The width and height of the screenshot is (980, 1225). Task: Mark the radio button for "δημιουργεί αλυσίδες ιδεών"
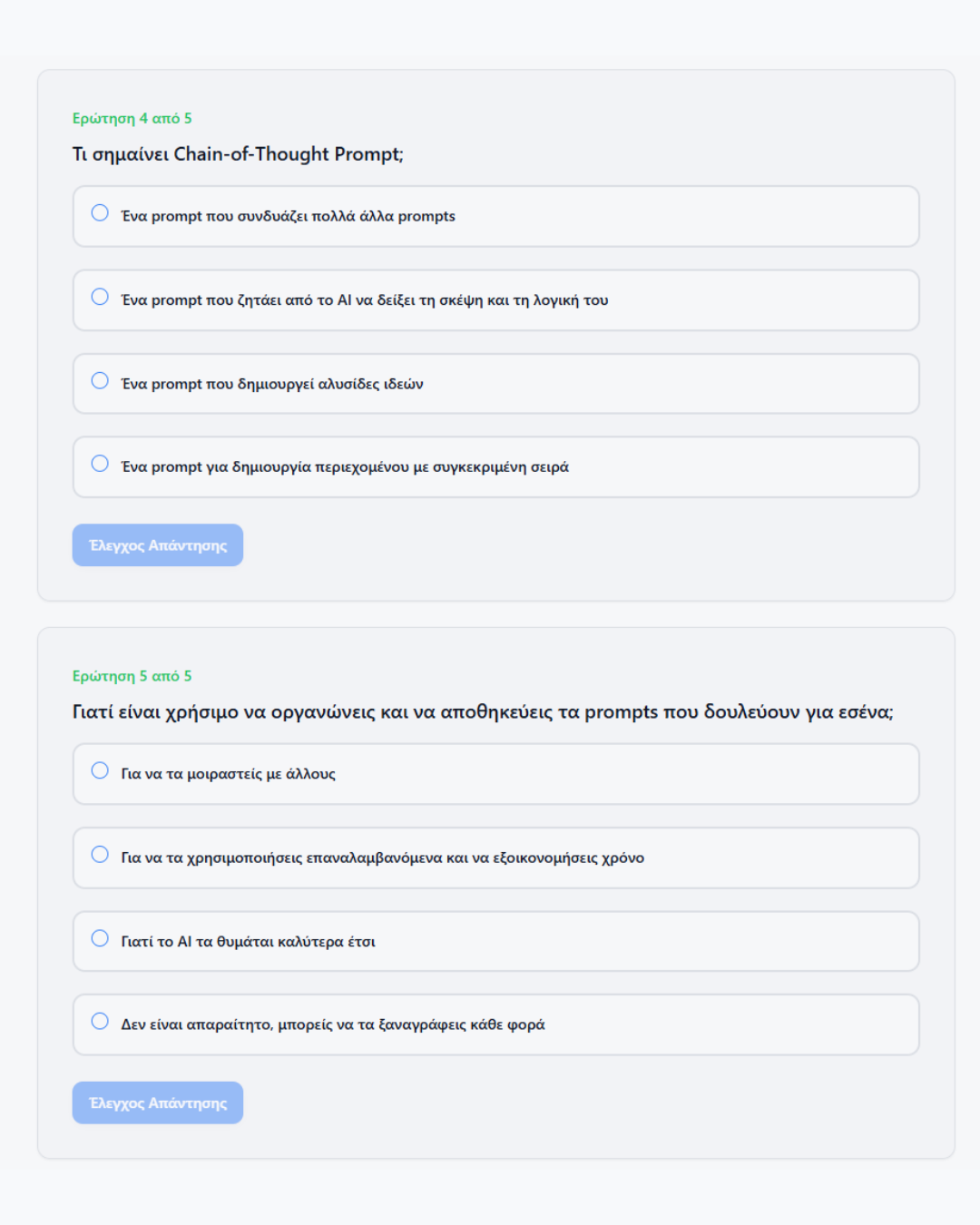(100, 381)
